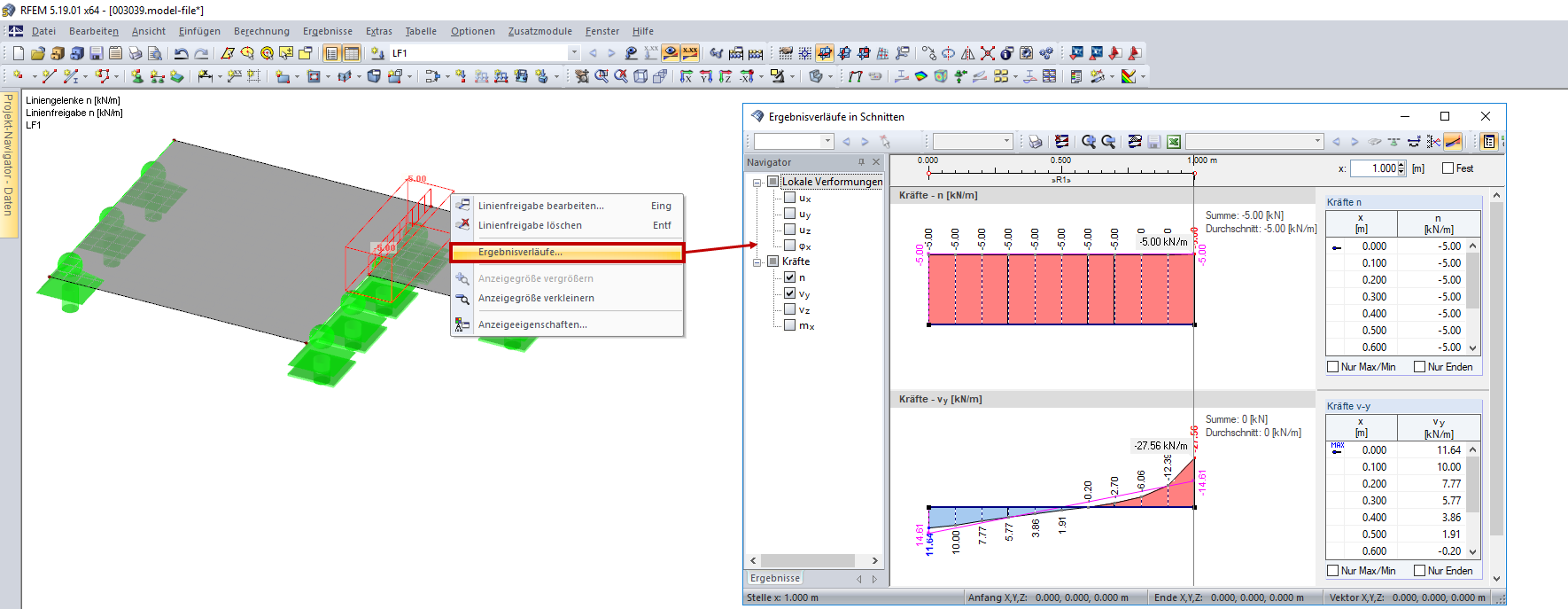Click the Save floppy disk icon

click(x=96, y=53)
